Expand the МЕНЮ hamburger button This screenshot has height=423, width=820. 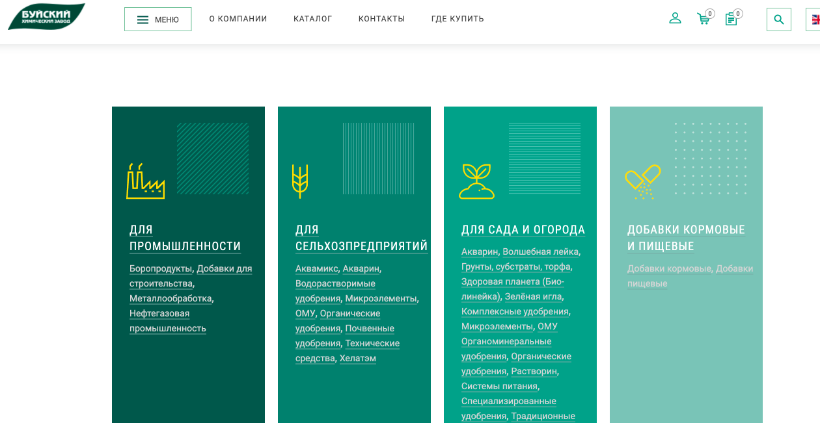tap(158, 19)
